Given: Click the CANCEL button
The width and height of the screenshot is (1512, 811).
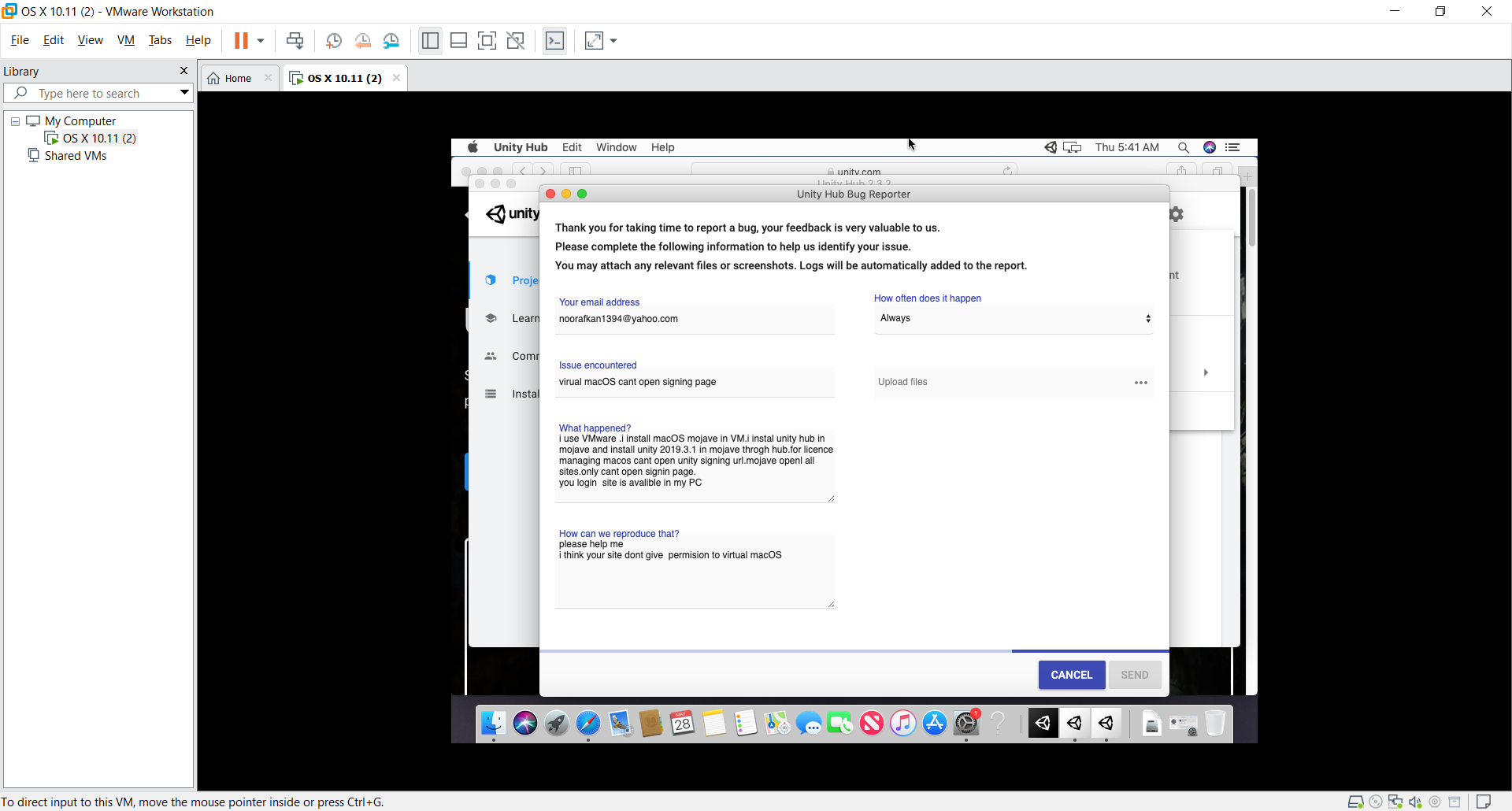Looking at the screenshot, I should [x=1072, y=675].
